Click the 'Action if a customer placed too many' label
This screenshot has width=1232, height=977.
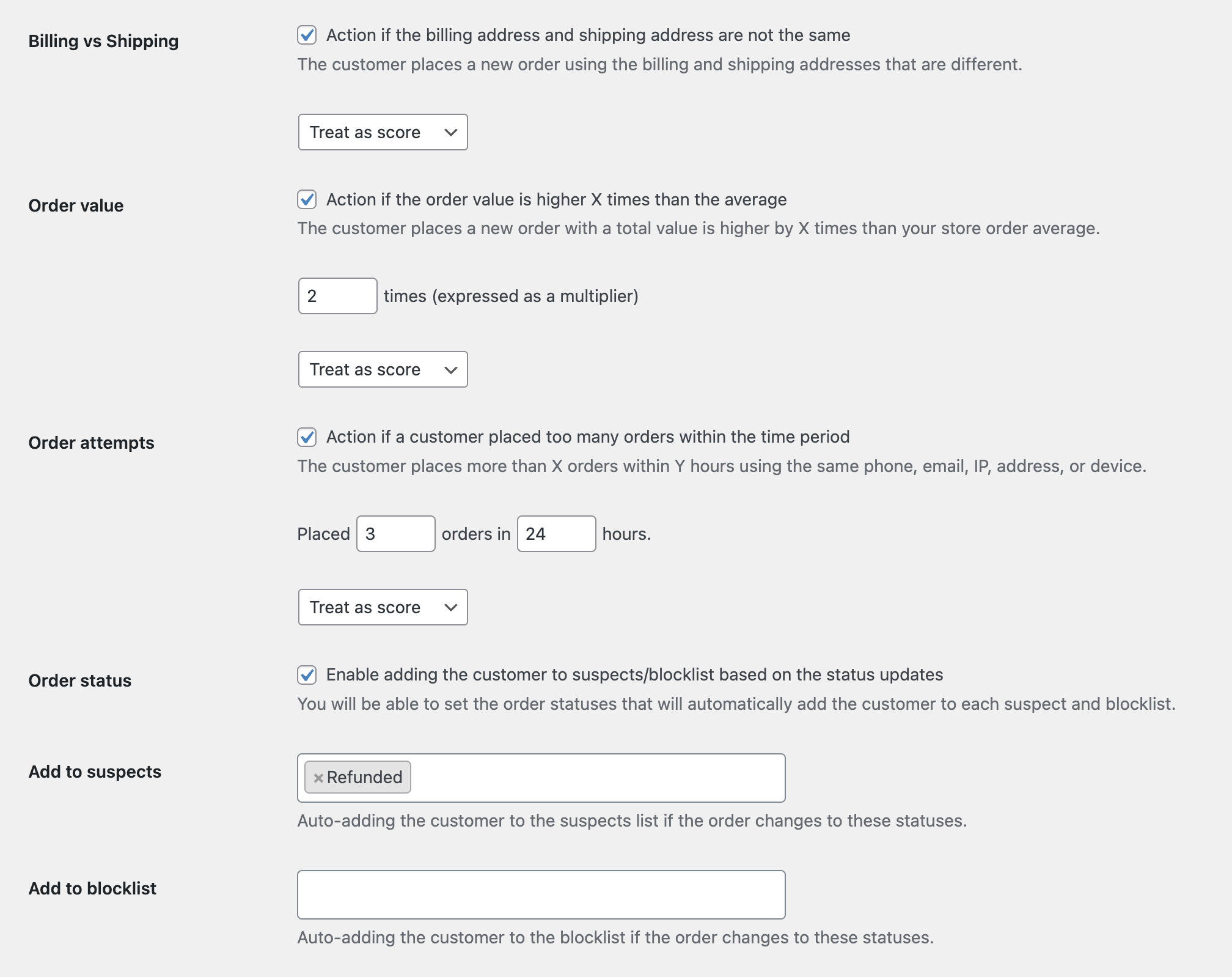tap(588, 437)
